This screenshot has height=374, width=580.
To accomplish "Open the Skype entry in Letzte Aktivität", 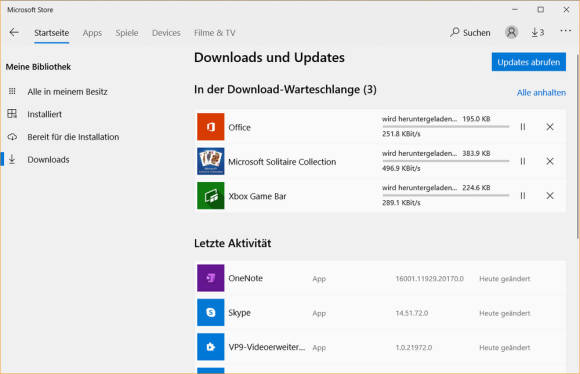I will [380, 313].
